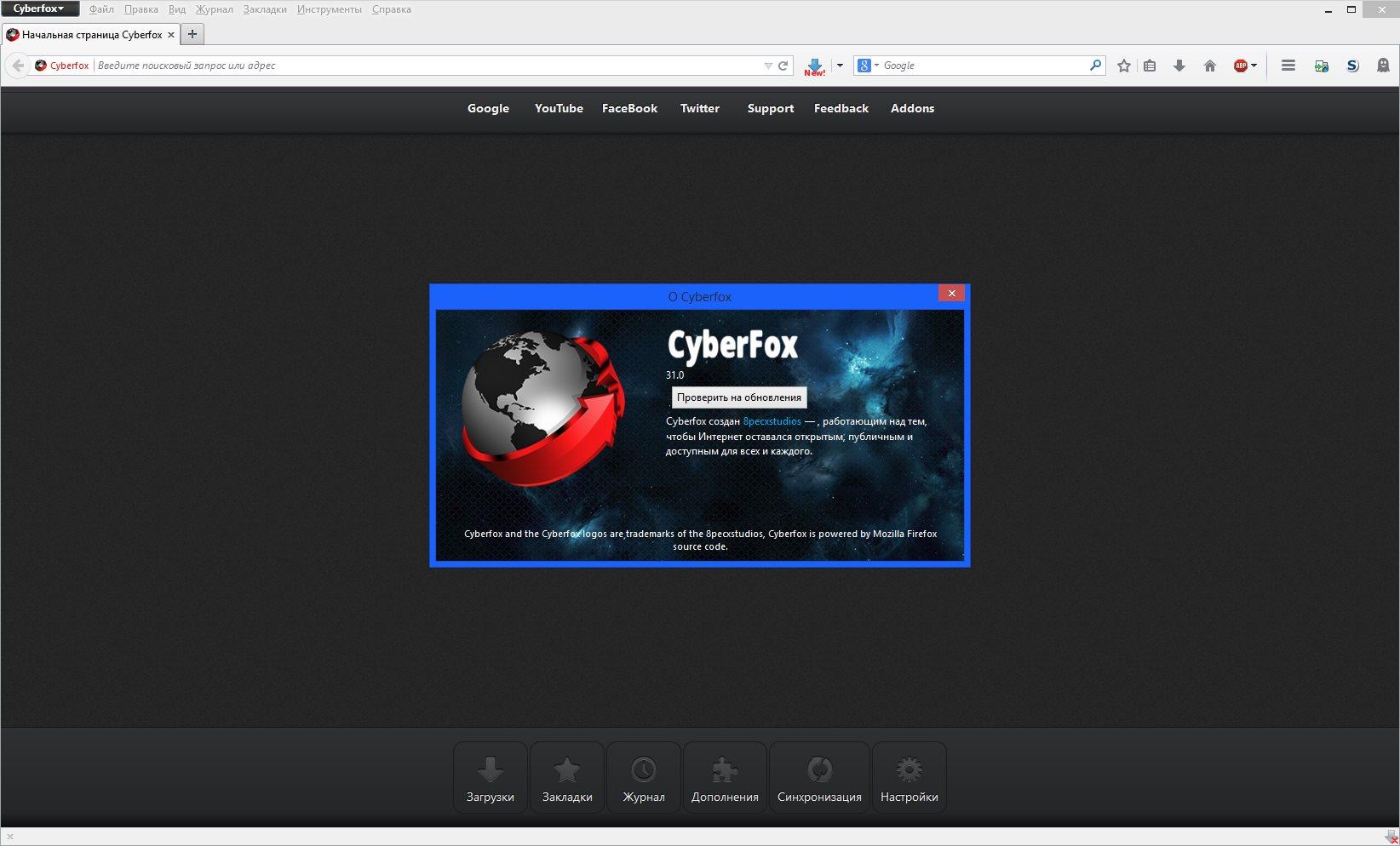Viewport: 1400px width, 846px height.
Task: Reload the current page
Action: 783,66
